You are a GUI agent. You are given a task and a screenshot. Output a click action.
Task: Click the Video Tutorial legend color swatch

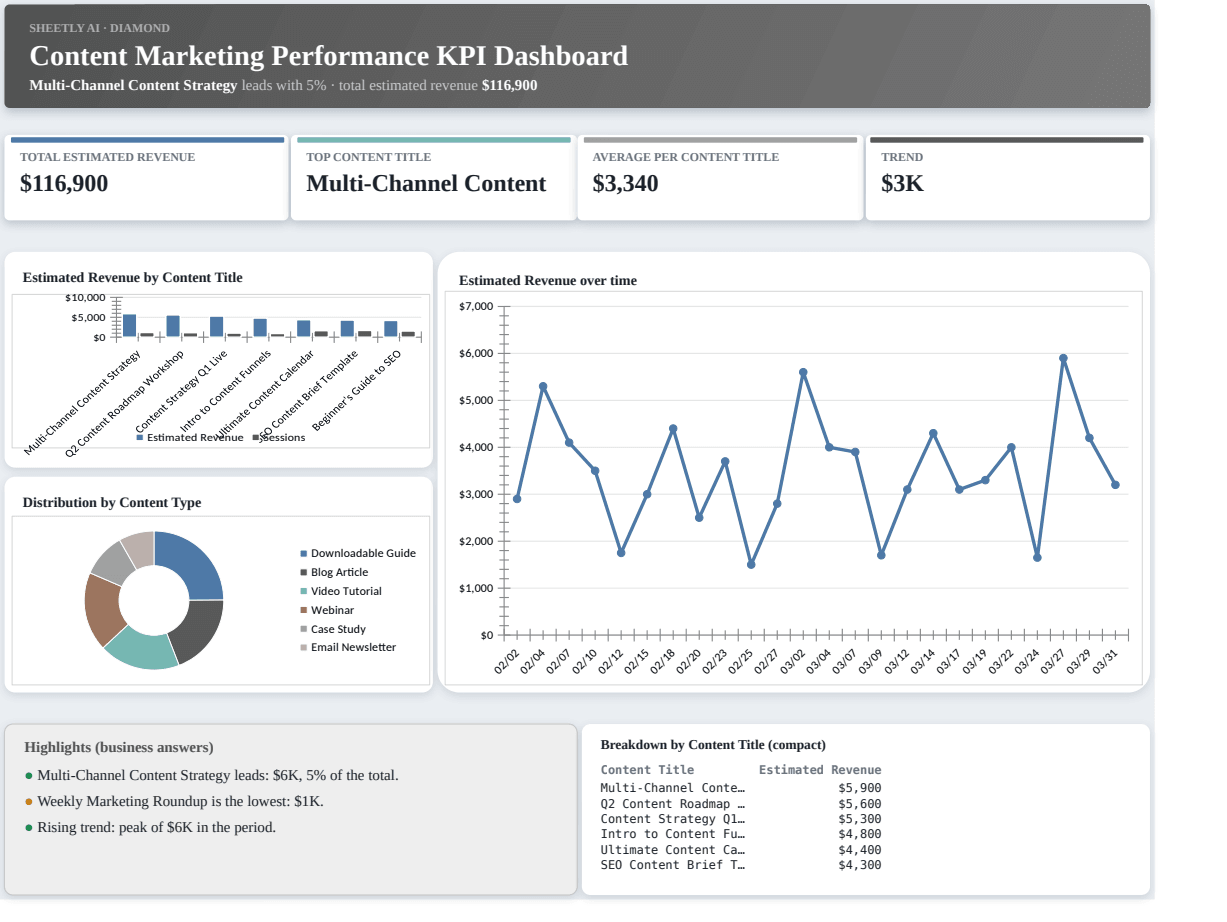[x=304, y=592]
